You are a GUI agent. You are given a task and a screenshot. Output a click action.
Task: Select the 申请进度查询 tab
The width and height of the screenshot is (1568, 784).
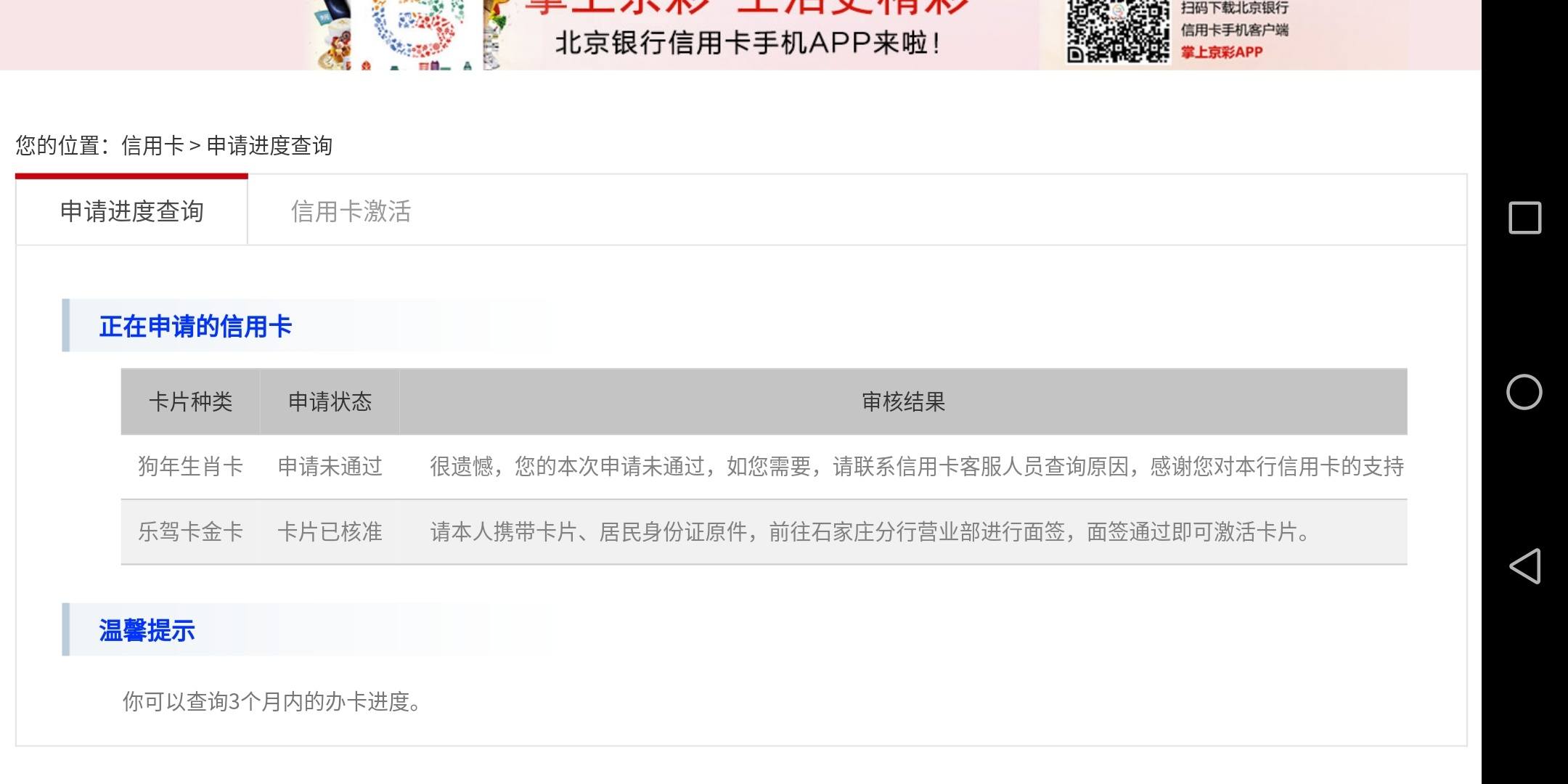[131, 211]
